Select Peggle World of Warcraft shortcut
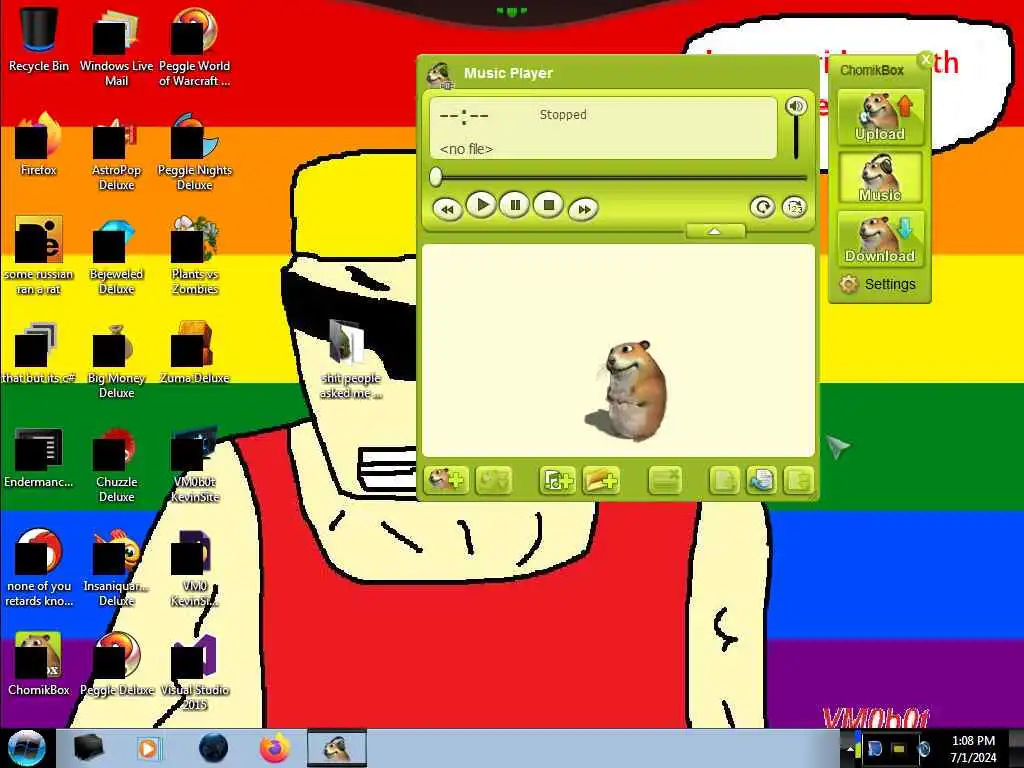The width and height of the screenshot is (1024, 768). click(x=195, y=47)
